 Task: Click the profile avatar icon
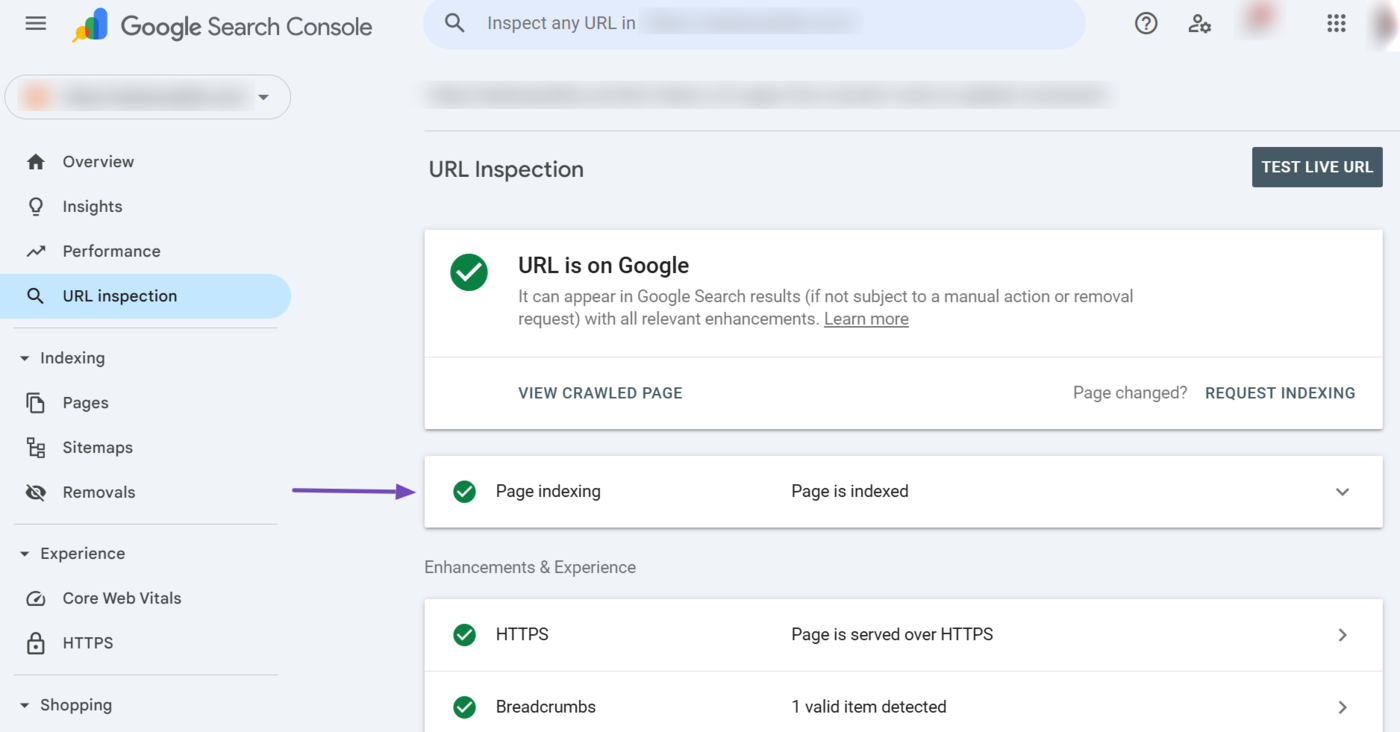coord(1383,23)
